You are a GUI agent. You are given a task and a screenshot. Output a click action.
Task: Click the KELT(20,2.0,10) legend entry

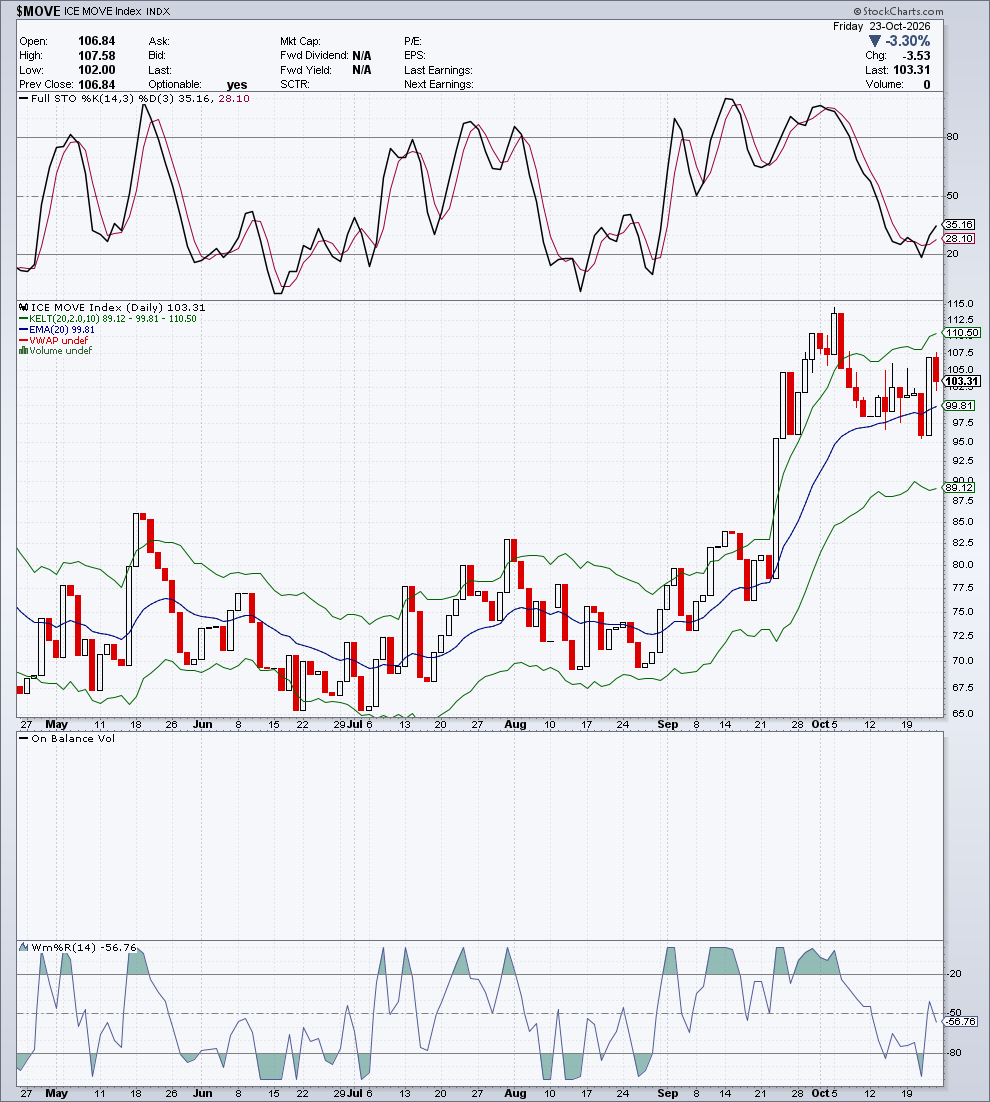[108, 318]
